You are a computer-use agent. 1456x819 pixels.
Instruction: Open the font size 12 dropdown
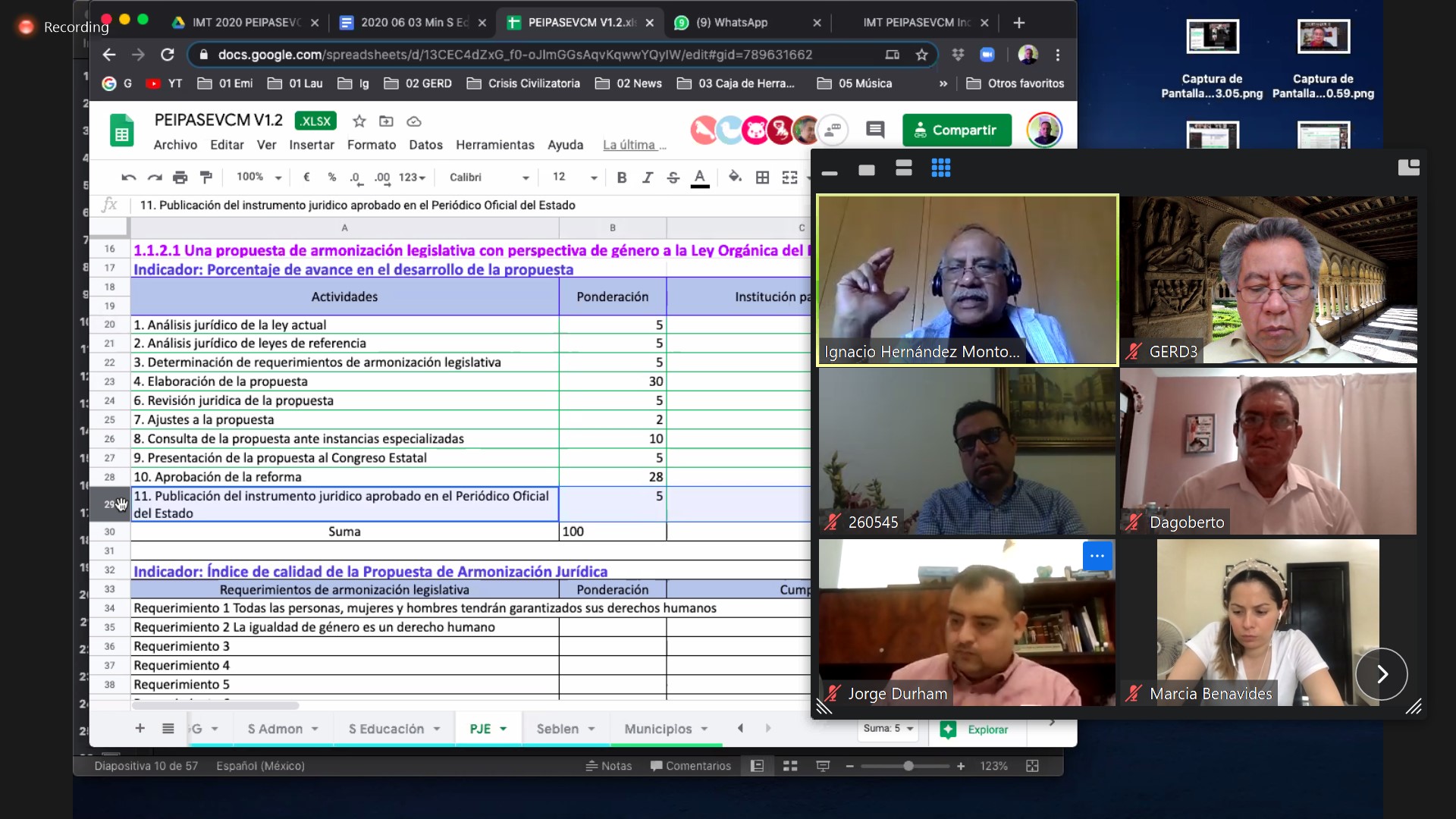point(575,177)
